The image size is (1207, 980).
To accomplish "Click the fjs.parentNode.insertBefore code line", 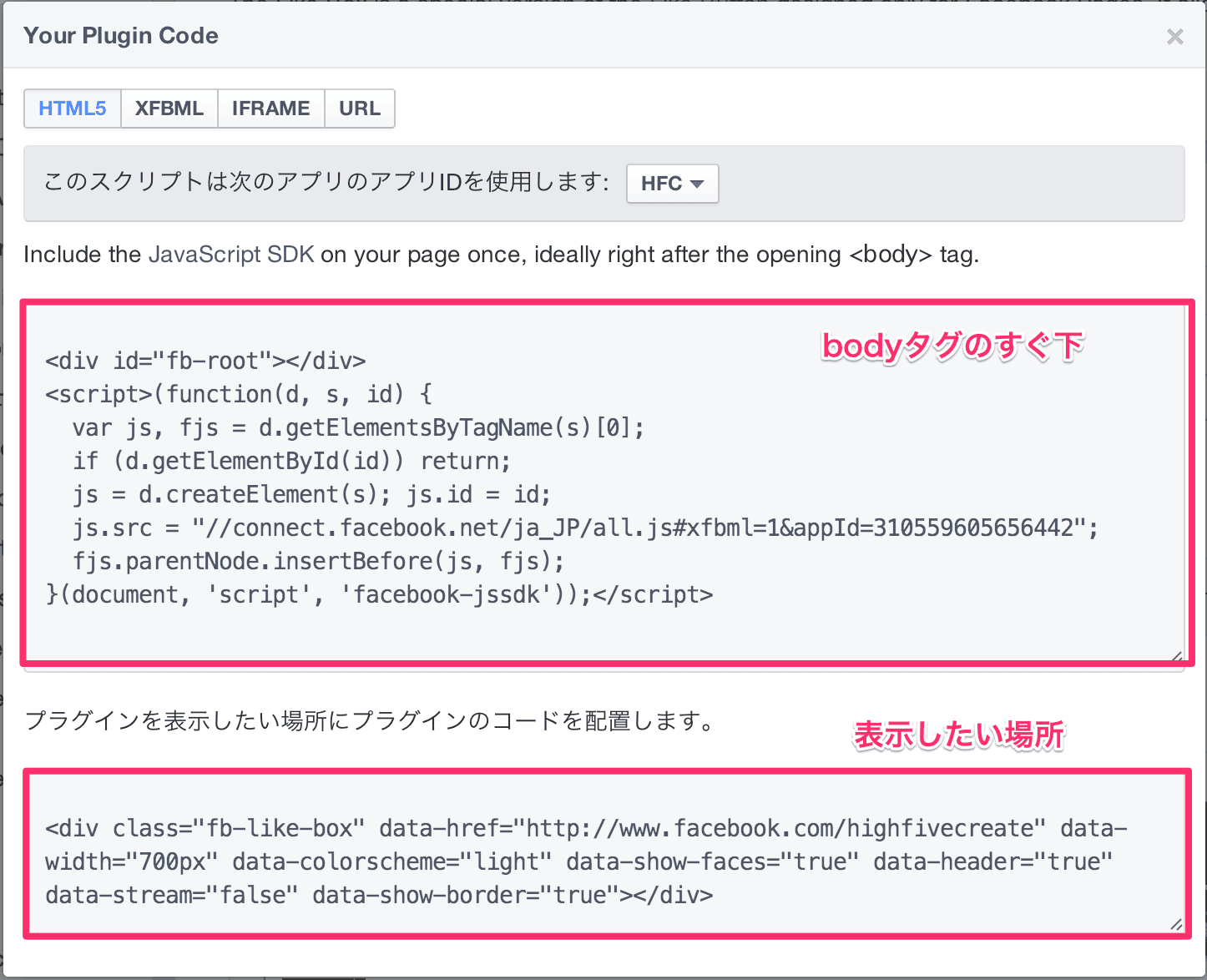I will pos(318,561).
